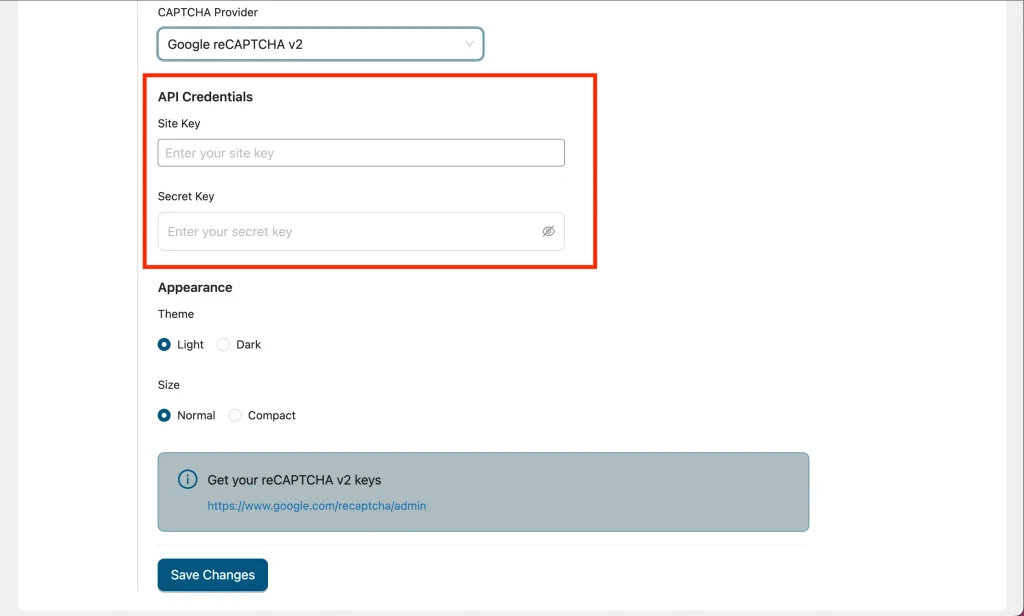Viewport: 1024px width, 616px height.
Task: Select the Light theme radio button
Action: pos(164,345)
